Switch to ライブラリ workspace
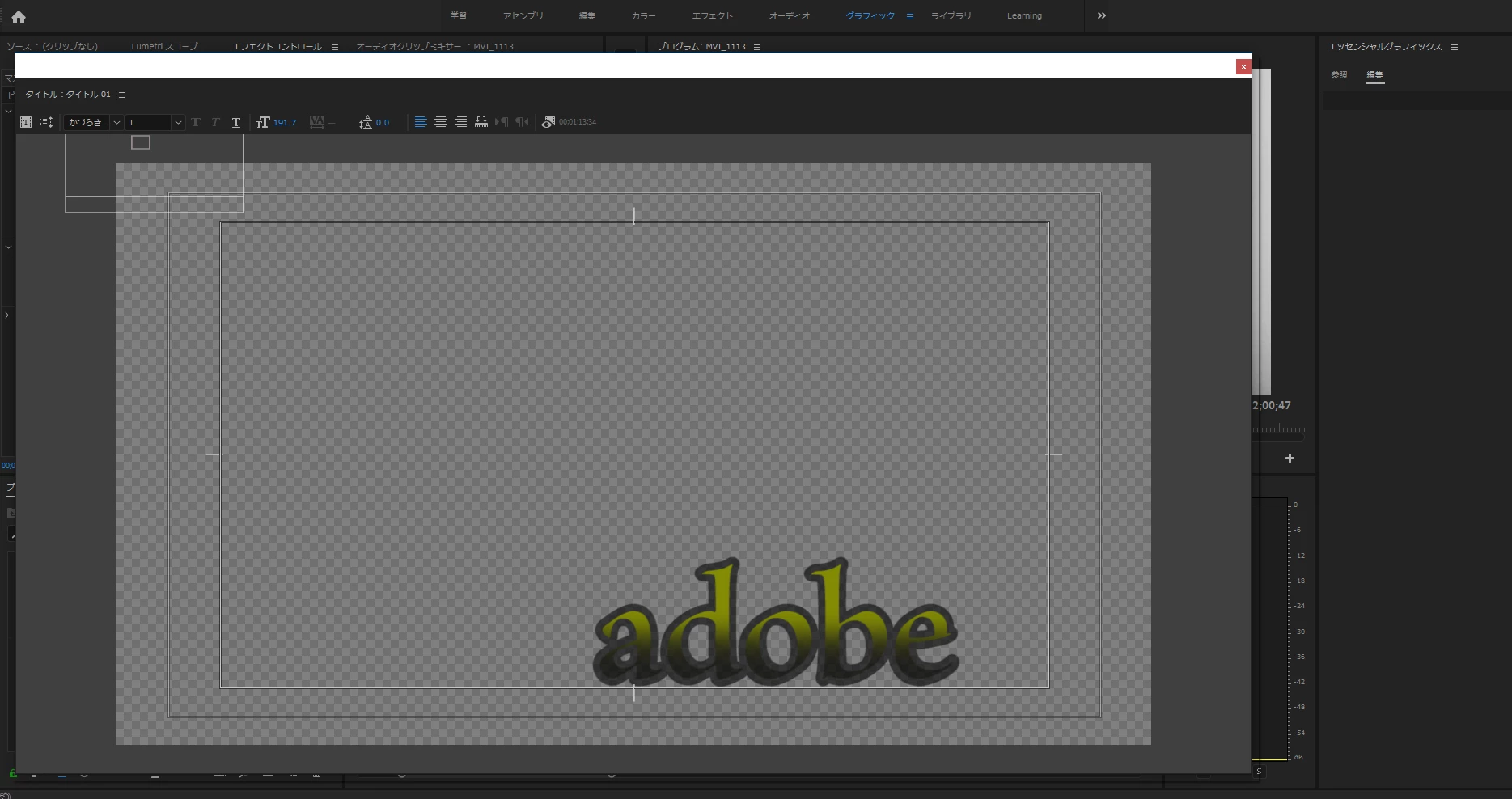Screen dimensions: 1512x799 pos(951,15)
